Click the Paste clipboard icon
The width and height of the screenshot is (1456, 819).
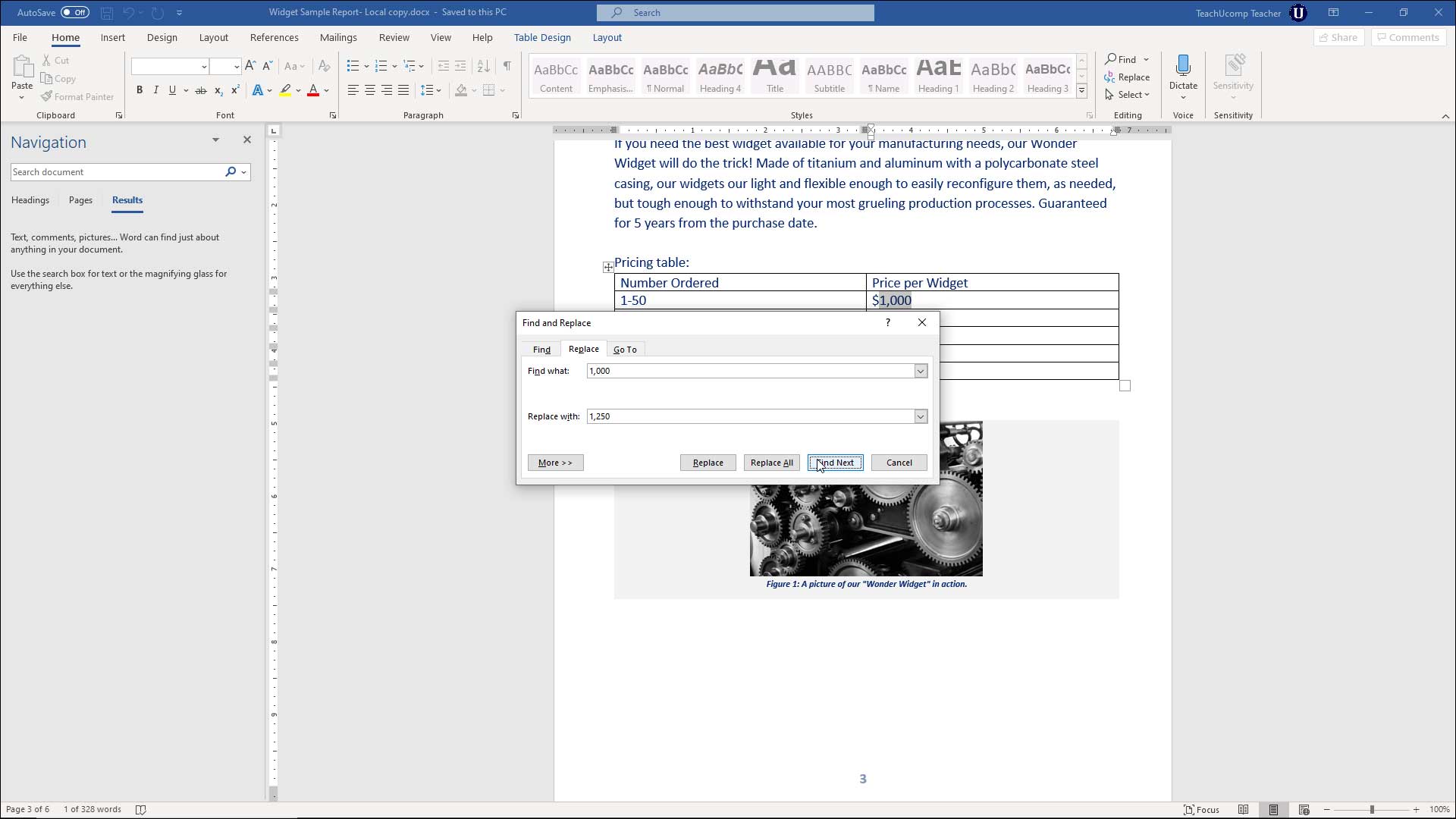[x=22, y=68]
